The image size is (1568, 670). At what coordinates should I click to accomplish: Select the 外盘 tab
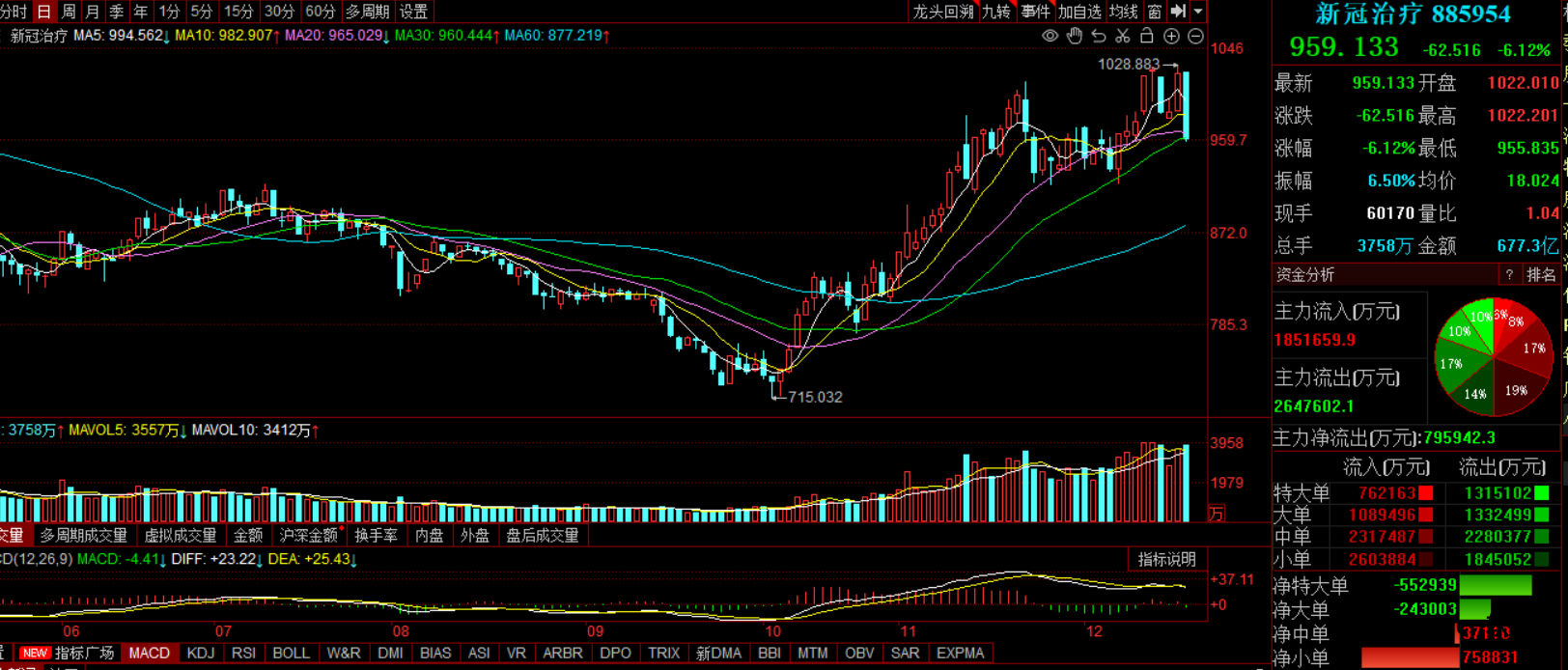474,535
